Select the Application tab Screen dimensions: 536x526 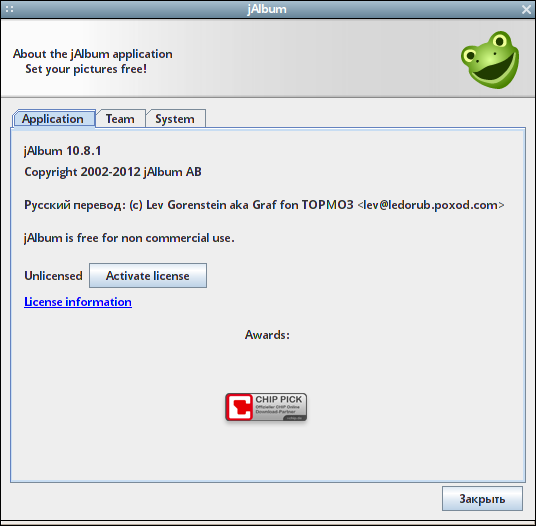[53, 119]
